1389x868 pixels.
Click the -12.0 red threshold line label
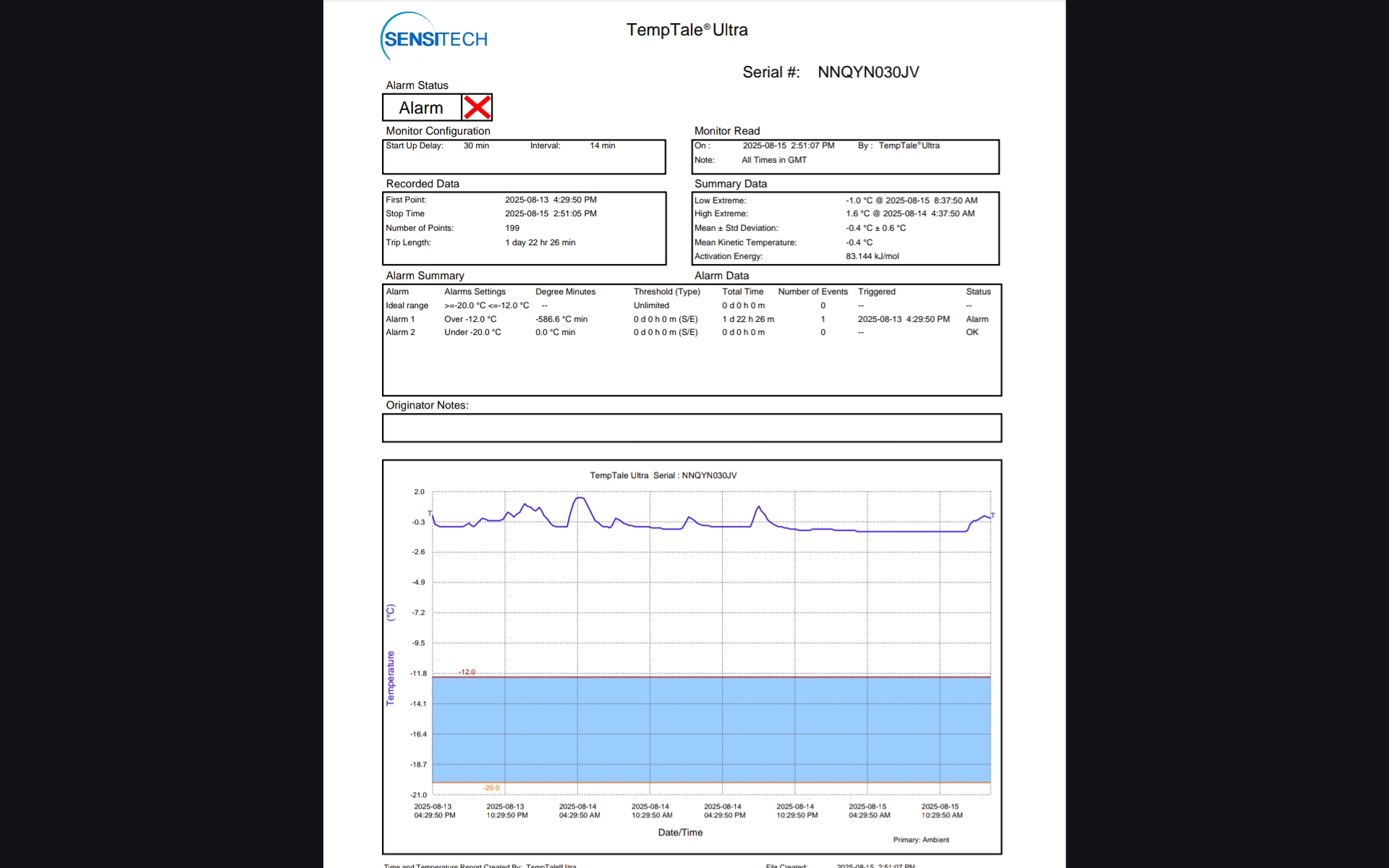click(467, 672)
